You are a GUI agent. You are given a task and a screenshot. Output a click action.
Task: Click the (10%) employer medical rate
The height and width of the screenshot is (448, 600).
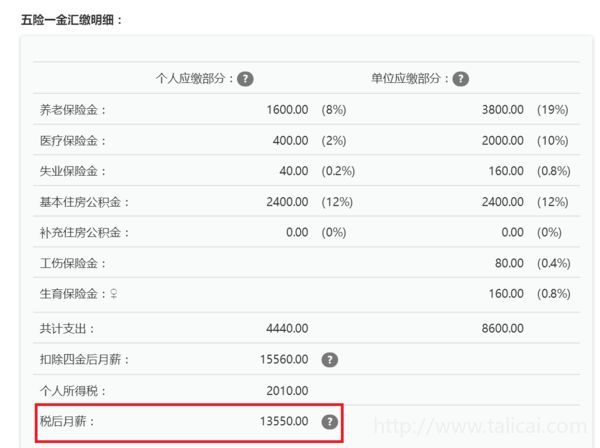[553, 140]
